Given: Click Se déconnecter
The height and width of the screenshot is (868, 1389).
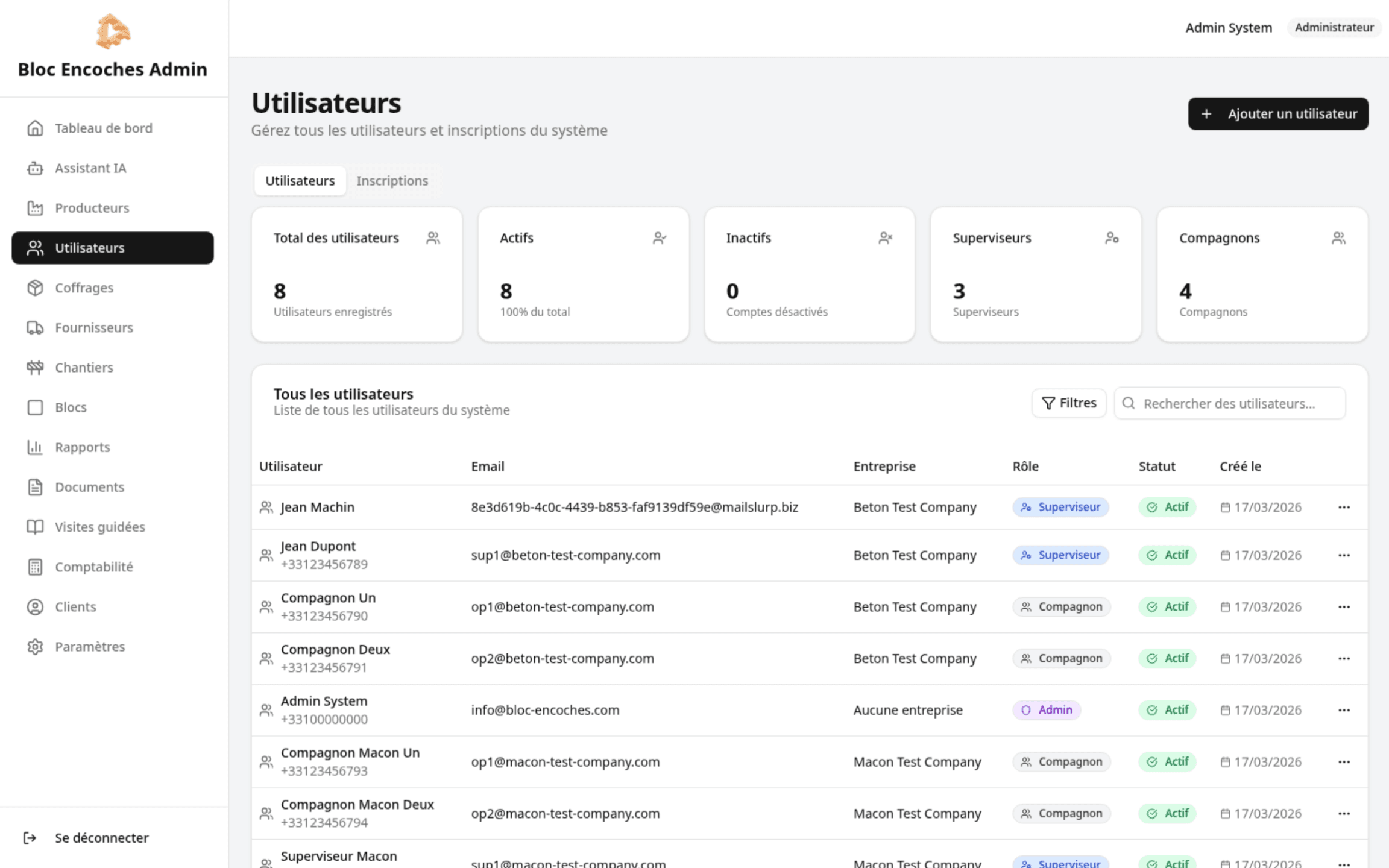Looking at the screenshot, I should click(x=101, y=838).
